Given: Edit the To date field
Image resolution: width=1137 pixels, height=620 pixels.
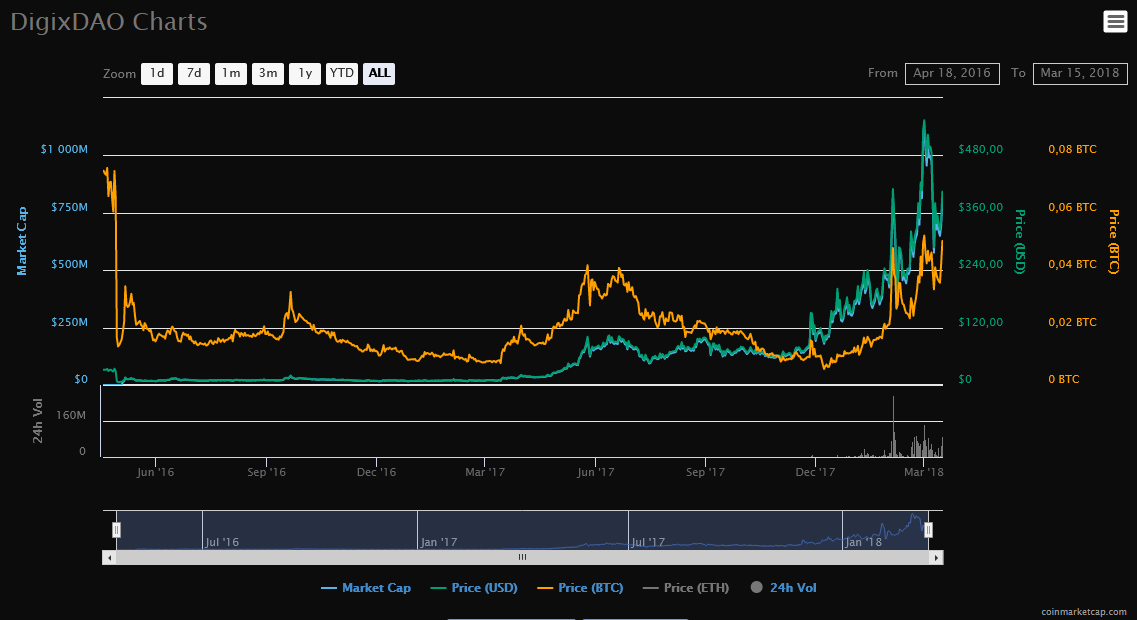Looking at the screenshot, I should [x=1080, y=73].
